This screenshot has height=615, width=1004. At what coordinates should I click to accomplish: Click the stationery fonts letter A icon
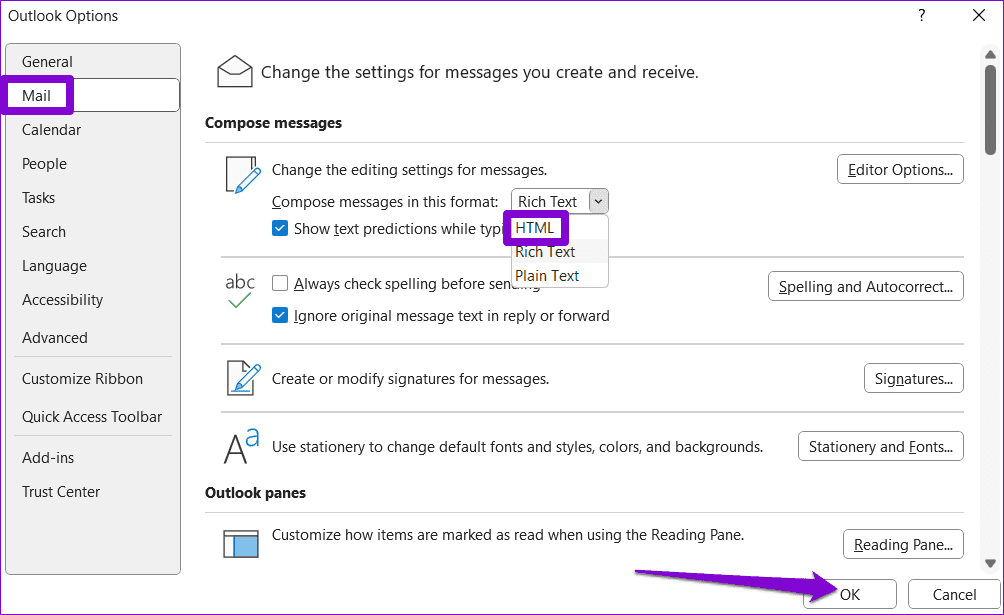[x=241, y=446]
